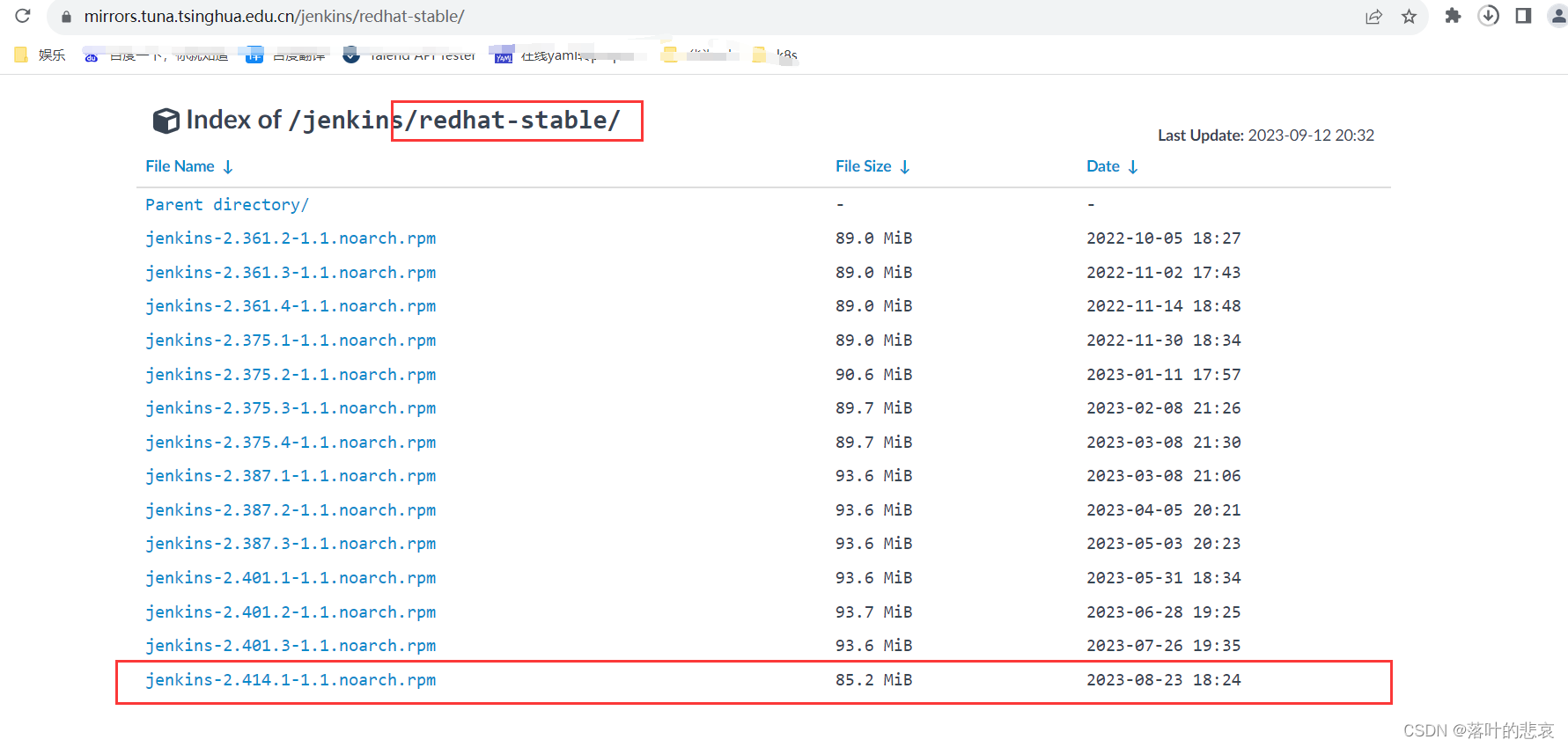The height and width of the screenshot is (747, 1568).
Task: Open the k8s bookmark folder
Action: click(775, 55)
